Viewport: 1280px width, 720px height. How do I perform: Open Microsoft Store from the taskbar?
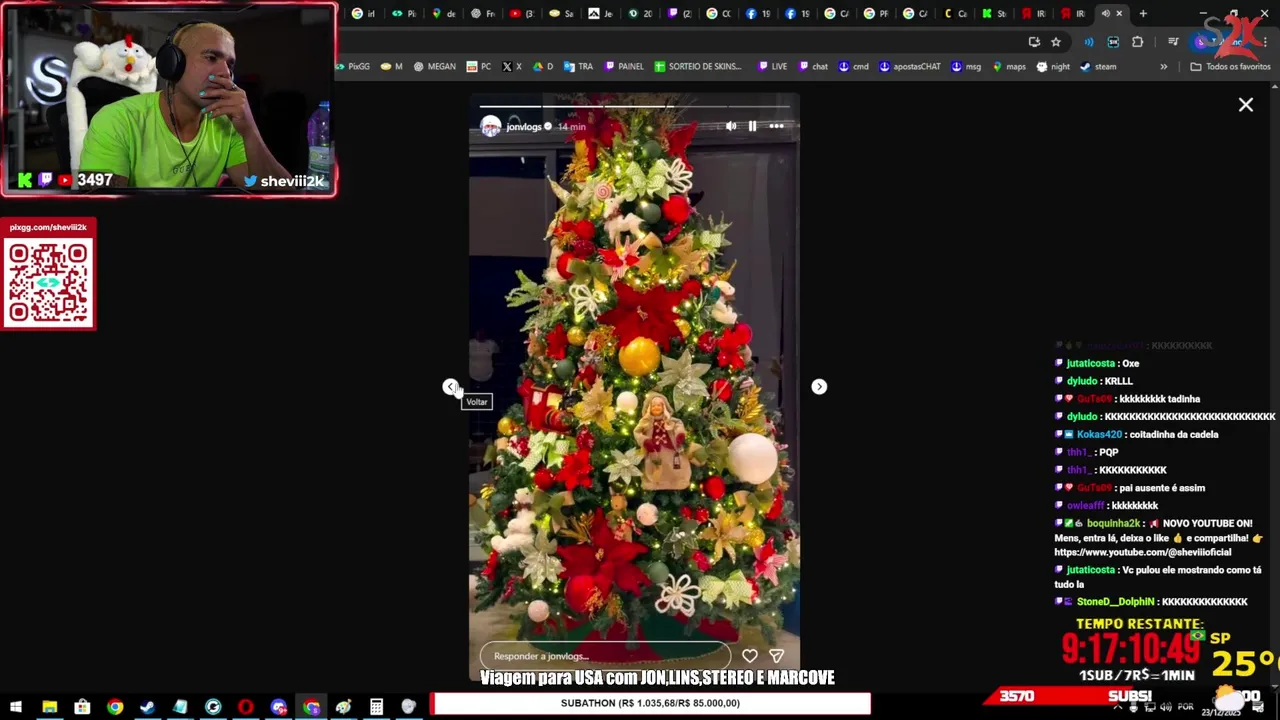[x=82, y=707]
